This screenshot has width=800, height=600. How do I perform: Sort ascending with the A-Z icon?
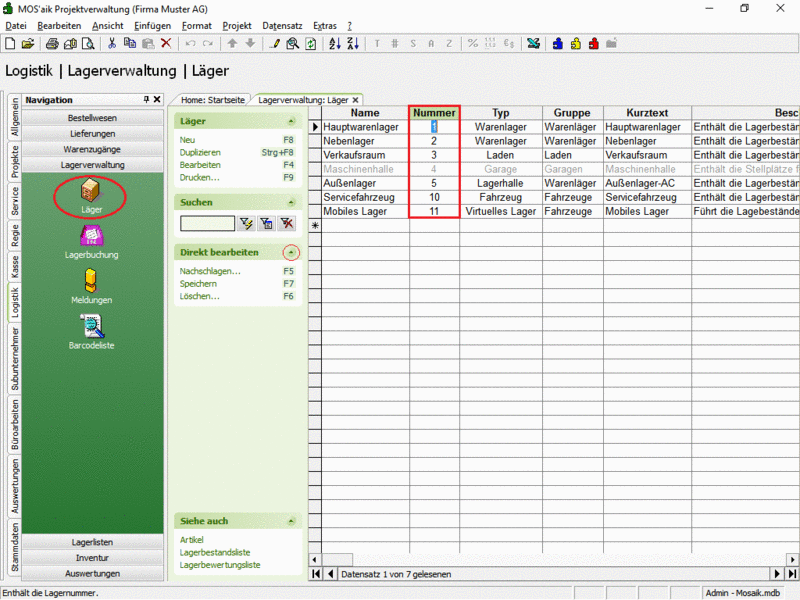tap(335, 44)
